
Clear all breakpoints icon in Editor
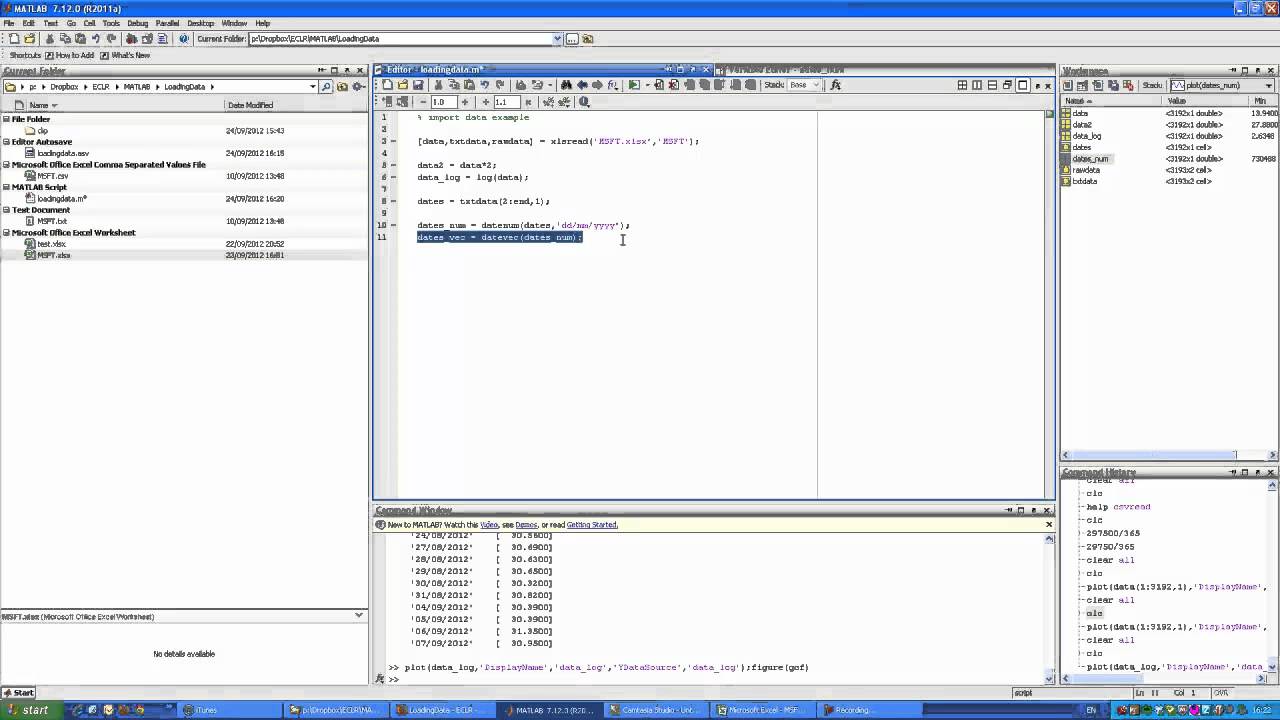[x=674, y=85]
